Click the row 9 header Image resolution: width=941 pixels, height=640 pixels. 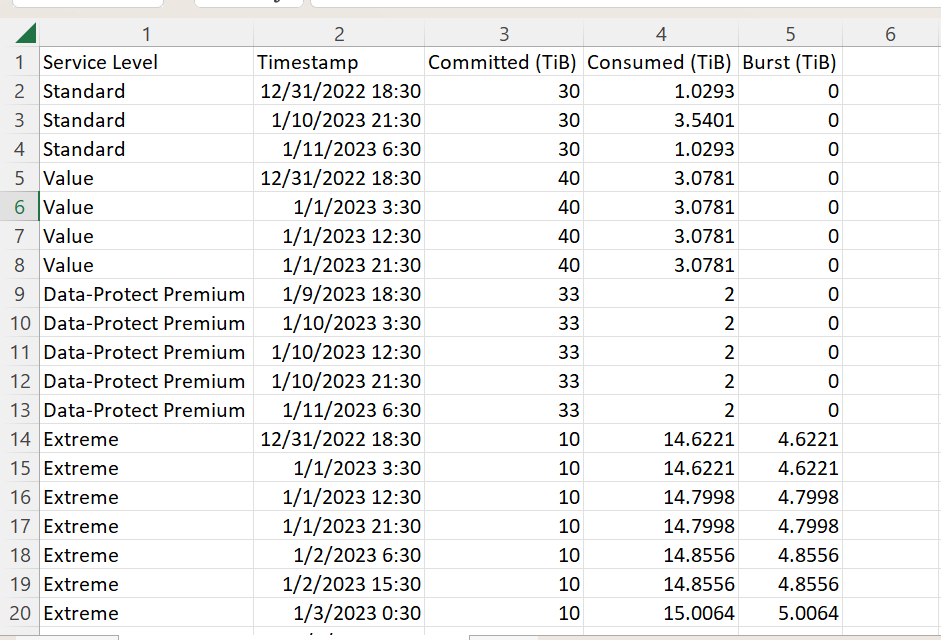point(19,294)
